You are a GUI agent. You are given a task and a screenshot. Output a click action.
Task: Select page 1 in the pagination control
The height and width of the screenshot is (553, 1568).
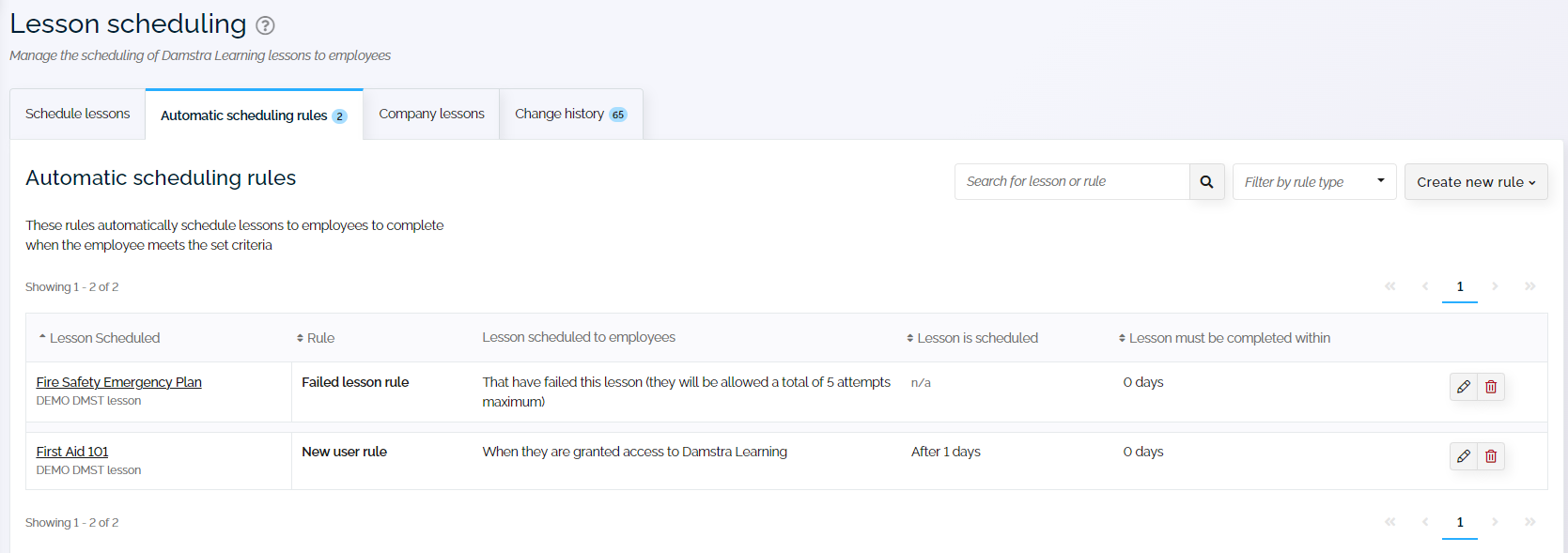click(x=1459, y=286)
